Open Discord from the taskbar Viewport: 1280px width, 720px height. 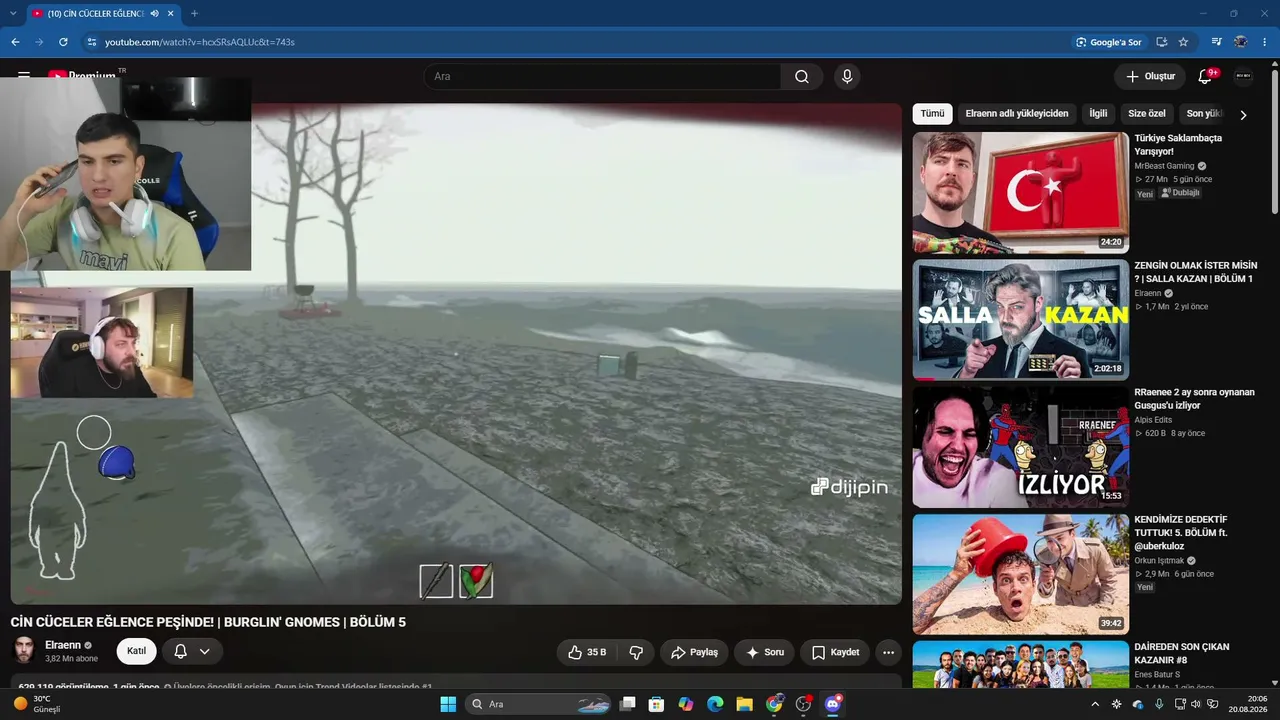pyautogui.click(x=833, y=704)
